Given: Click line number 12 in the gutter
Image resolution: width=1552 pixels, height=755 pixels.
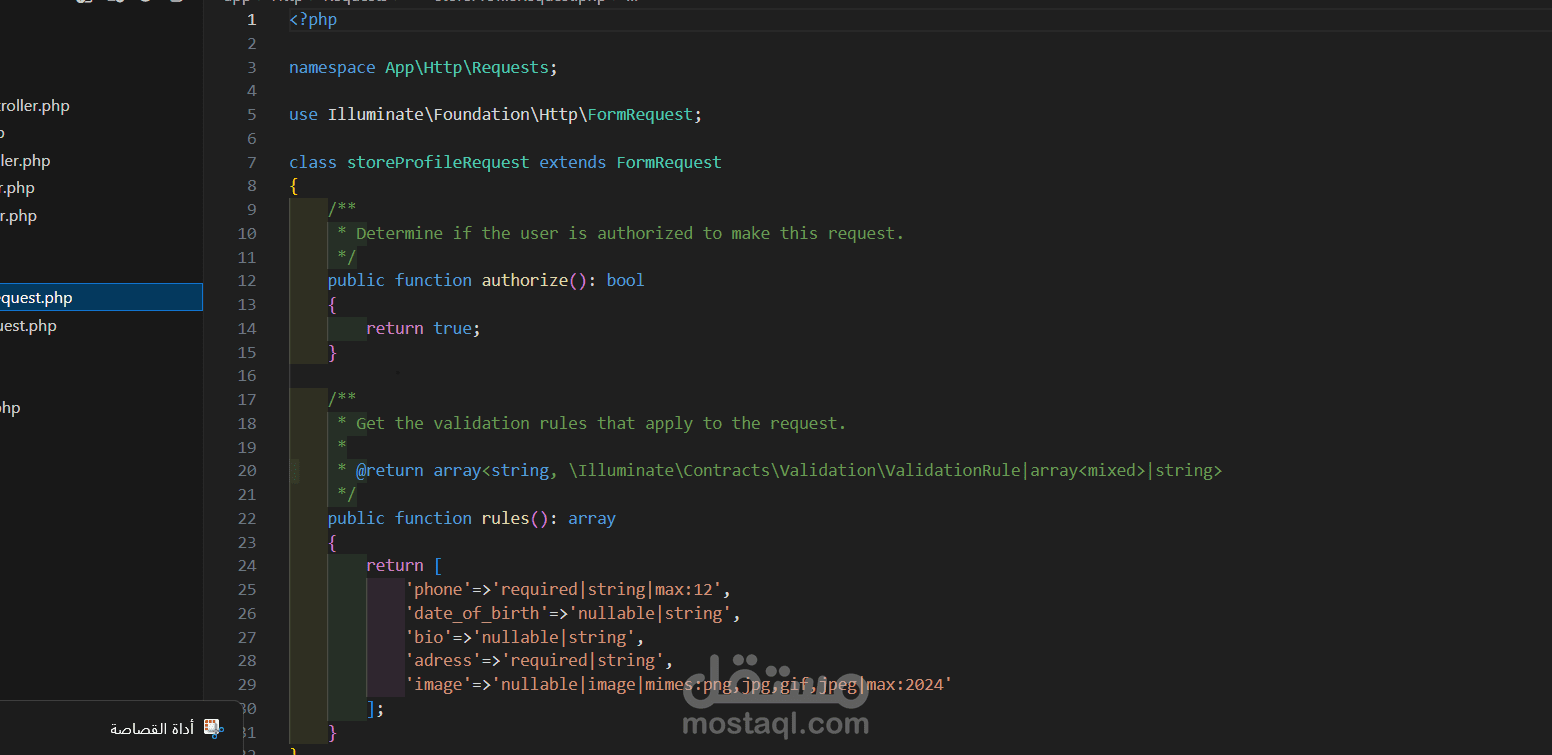Looking at the screenshot, I should pyautogui.click(x=247, y=281).
